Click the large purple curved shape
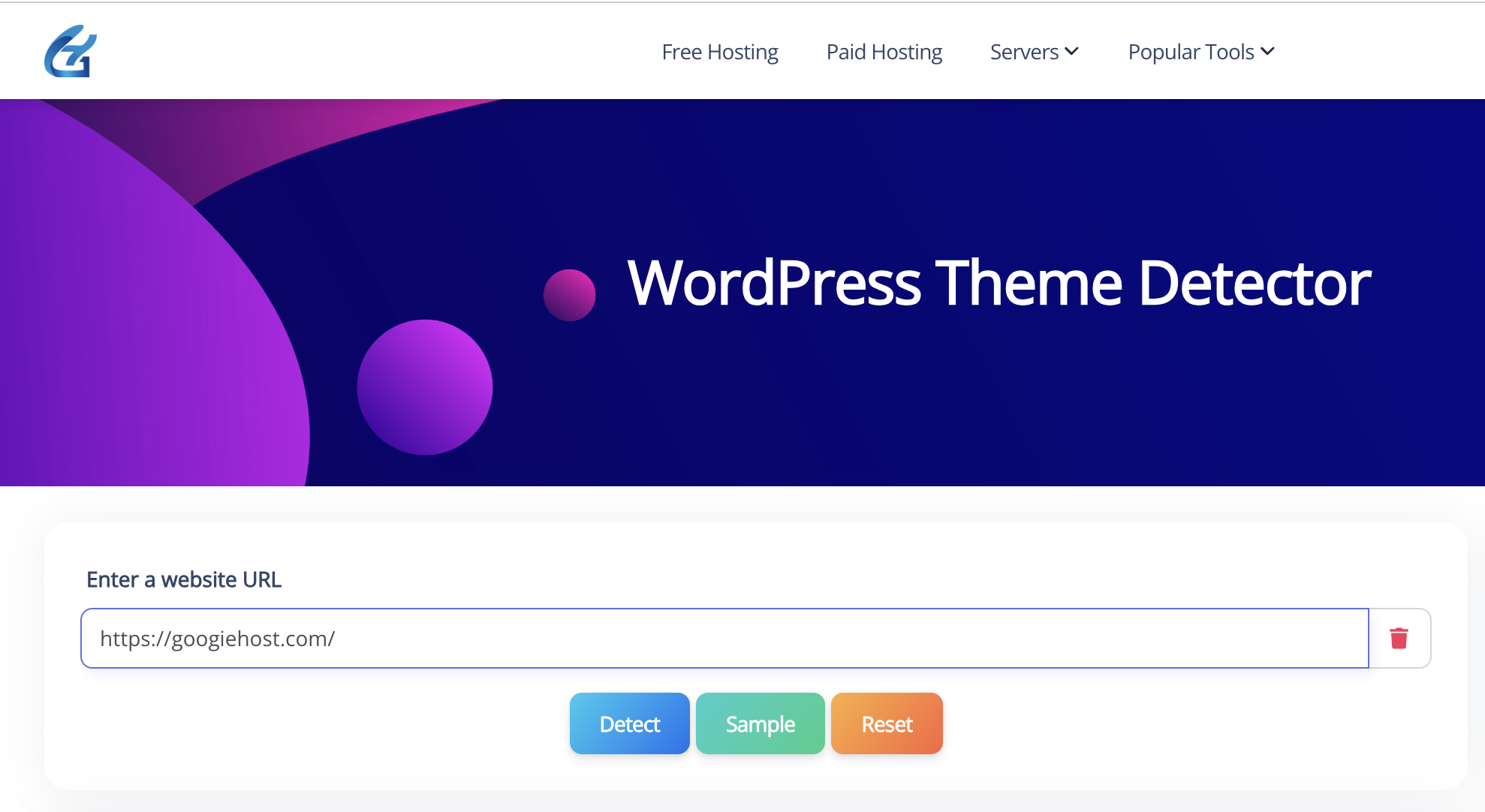Screen dimensions: 1485x812 (135, 338)
